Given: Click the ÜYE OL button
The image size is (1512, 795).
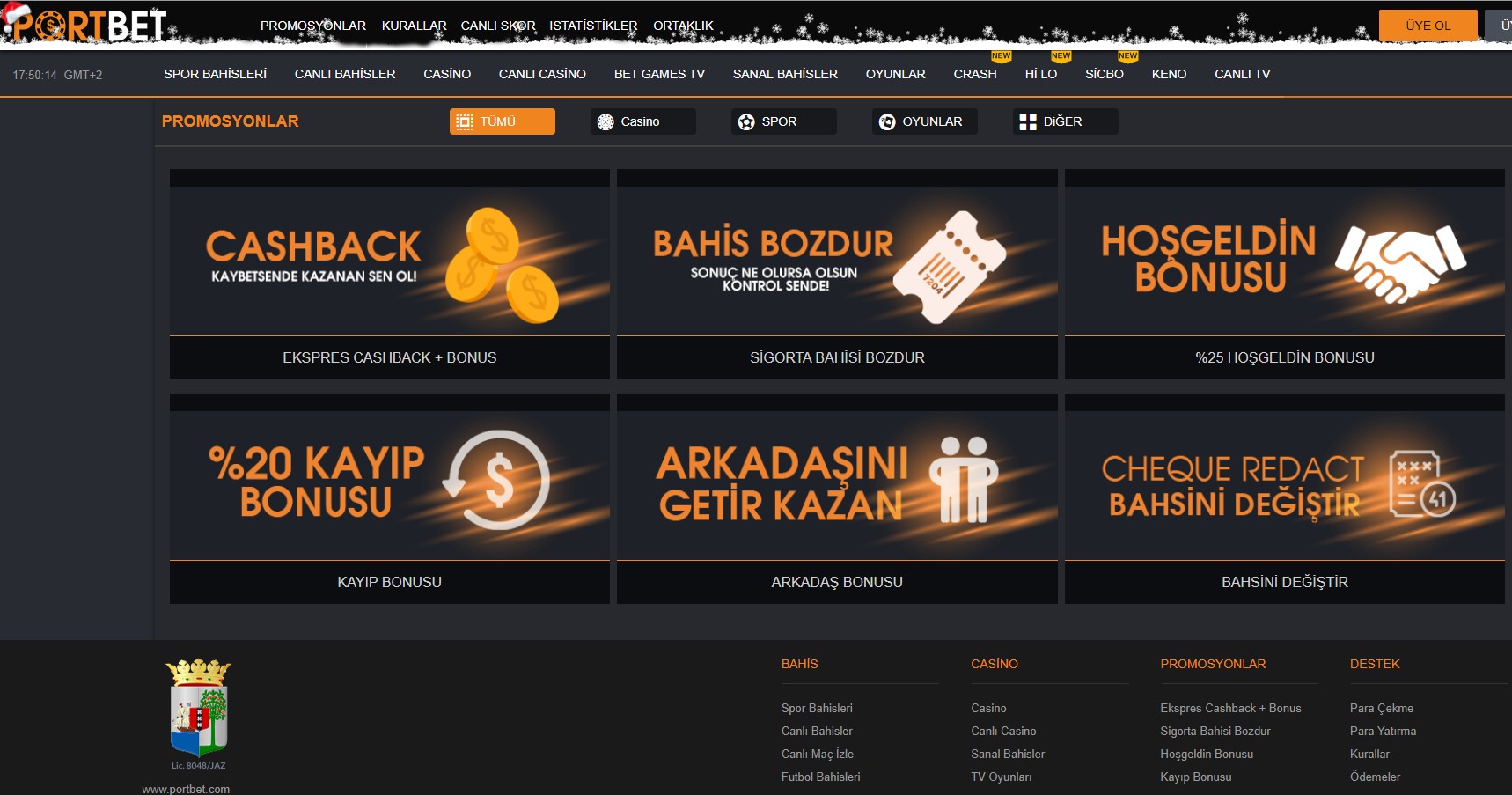Looking at the screenshot, I should click(x=1428, y=26).
